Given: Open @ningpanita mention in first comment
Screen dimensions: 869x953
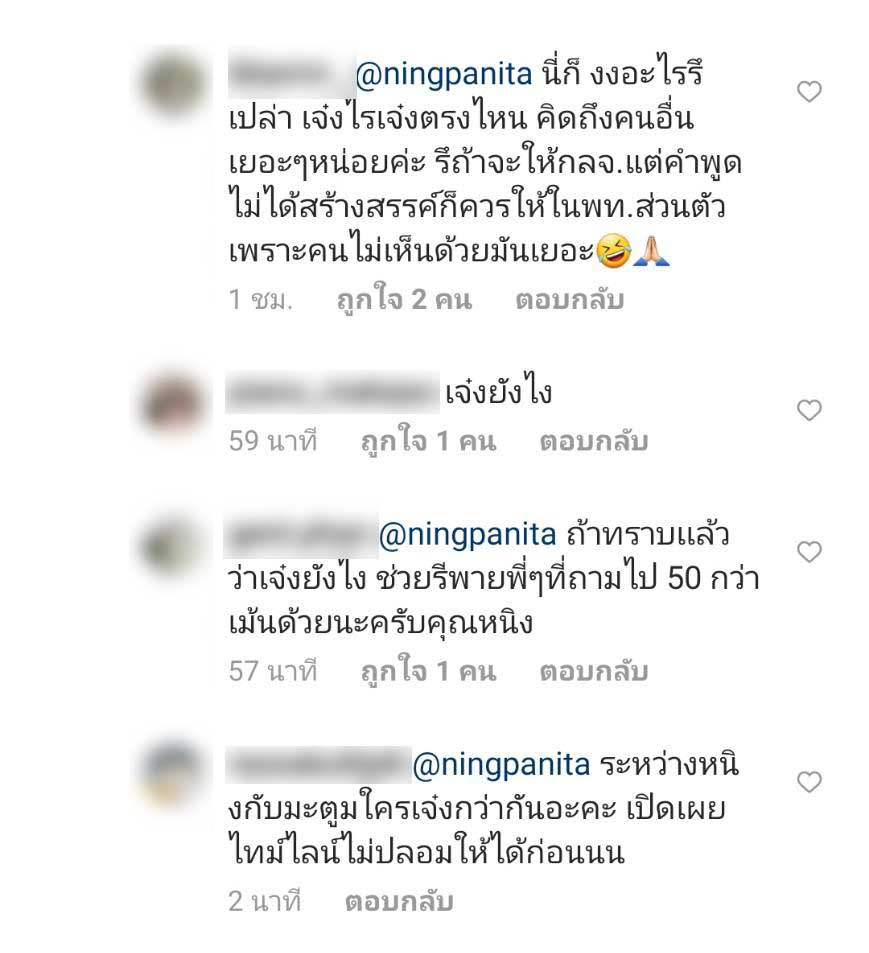Looking at the screenshot, I should [x=444, y=75].
